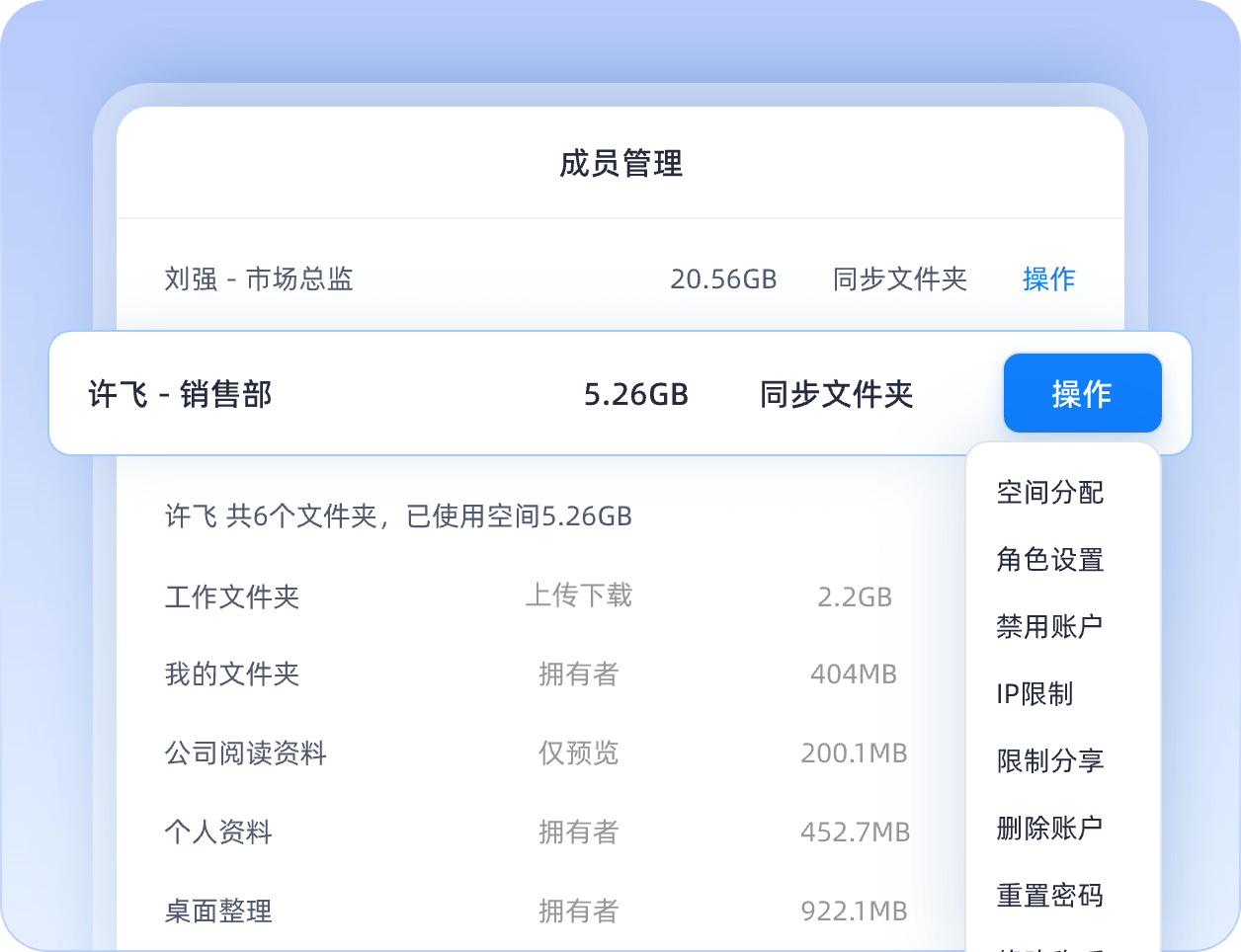Image resolution: width=1241 pixels, height=952 pixels.
Task: Click 删除账户 in the dropdown
Action: (x=1049, y=829)
